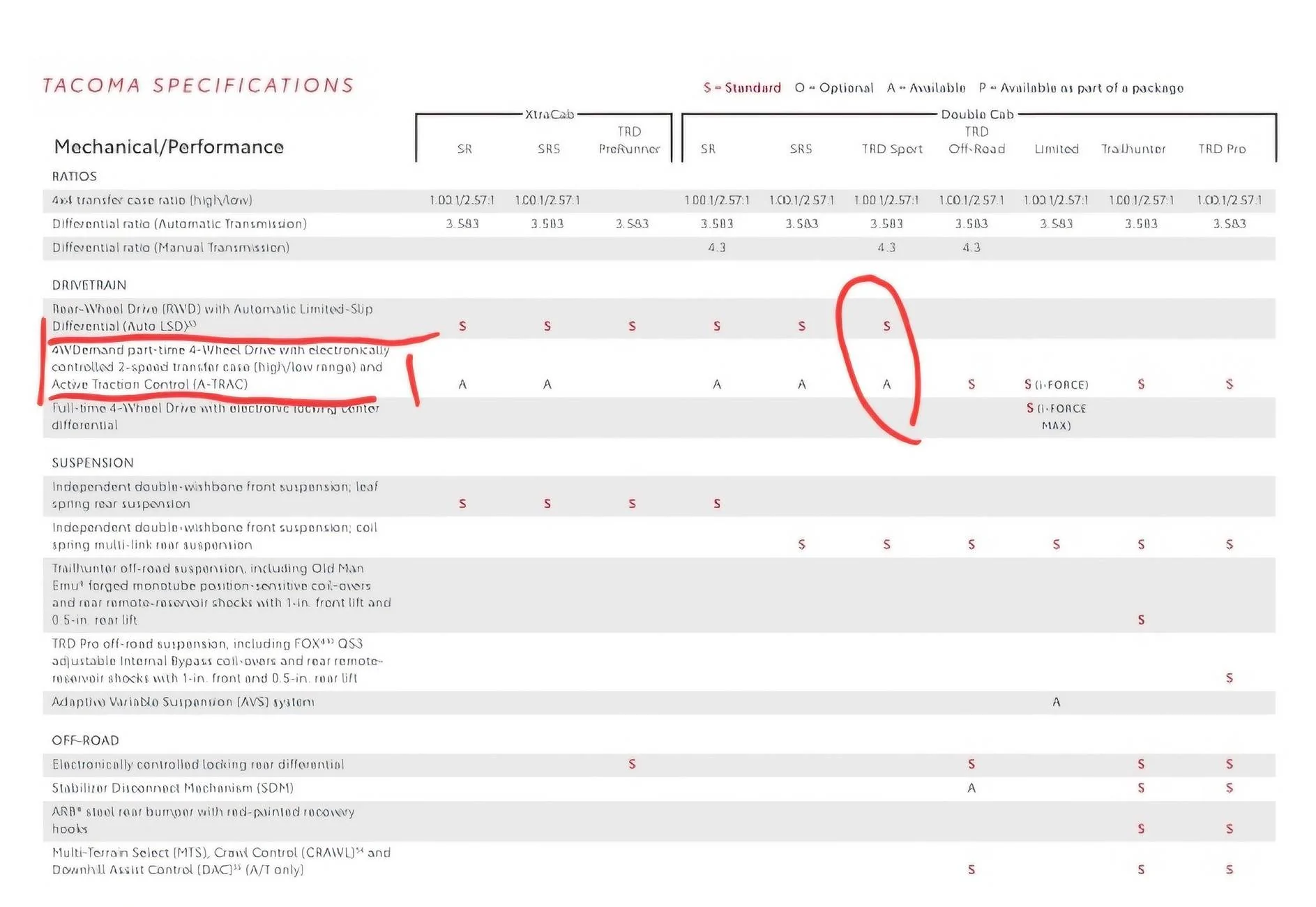Click the Limited column header
This screenshot has height=907, width=1316.
pyautogui.click(x=1057, y=149)
